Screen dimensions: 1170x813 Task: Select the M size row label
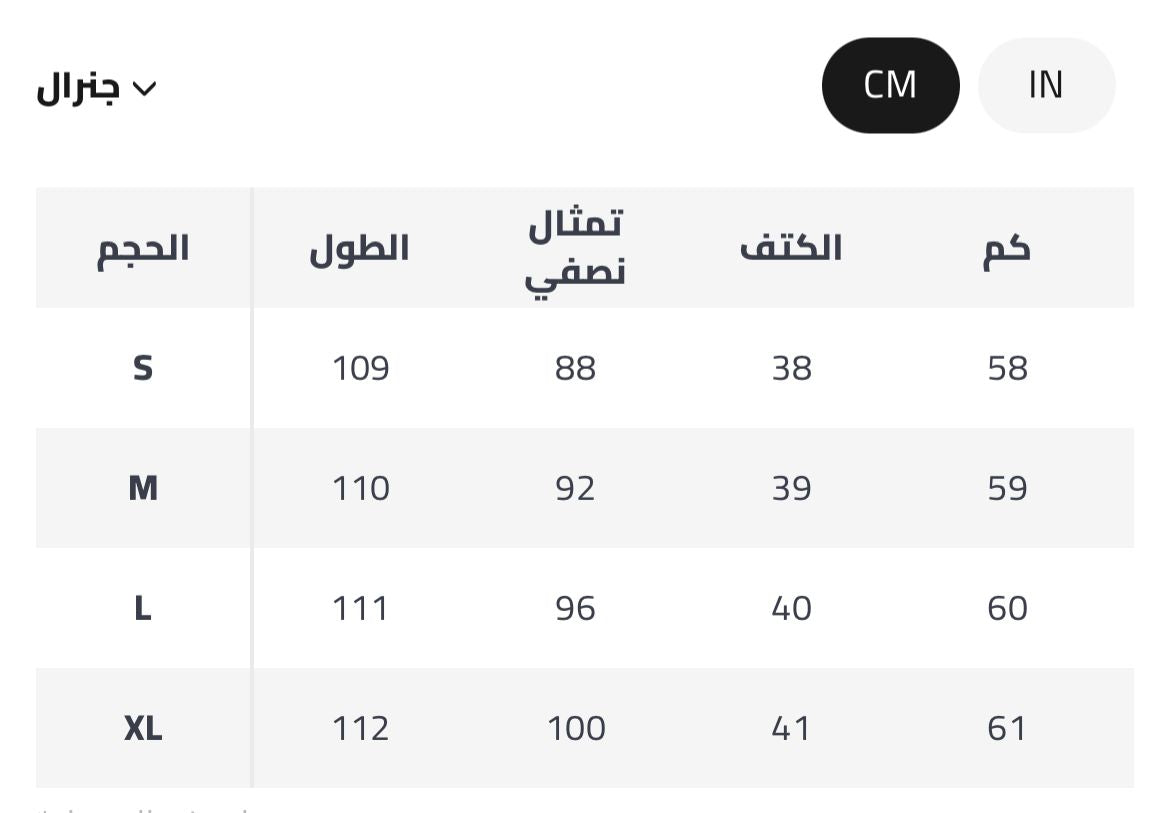coord(143,488)
